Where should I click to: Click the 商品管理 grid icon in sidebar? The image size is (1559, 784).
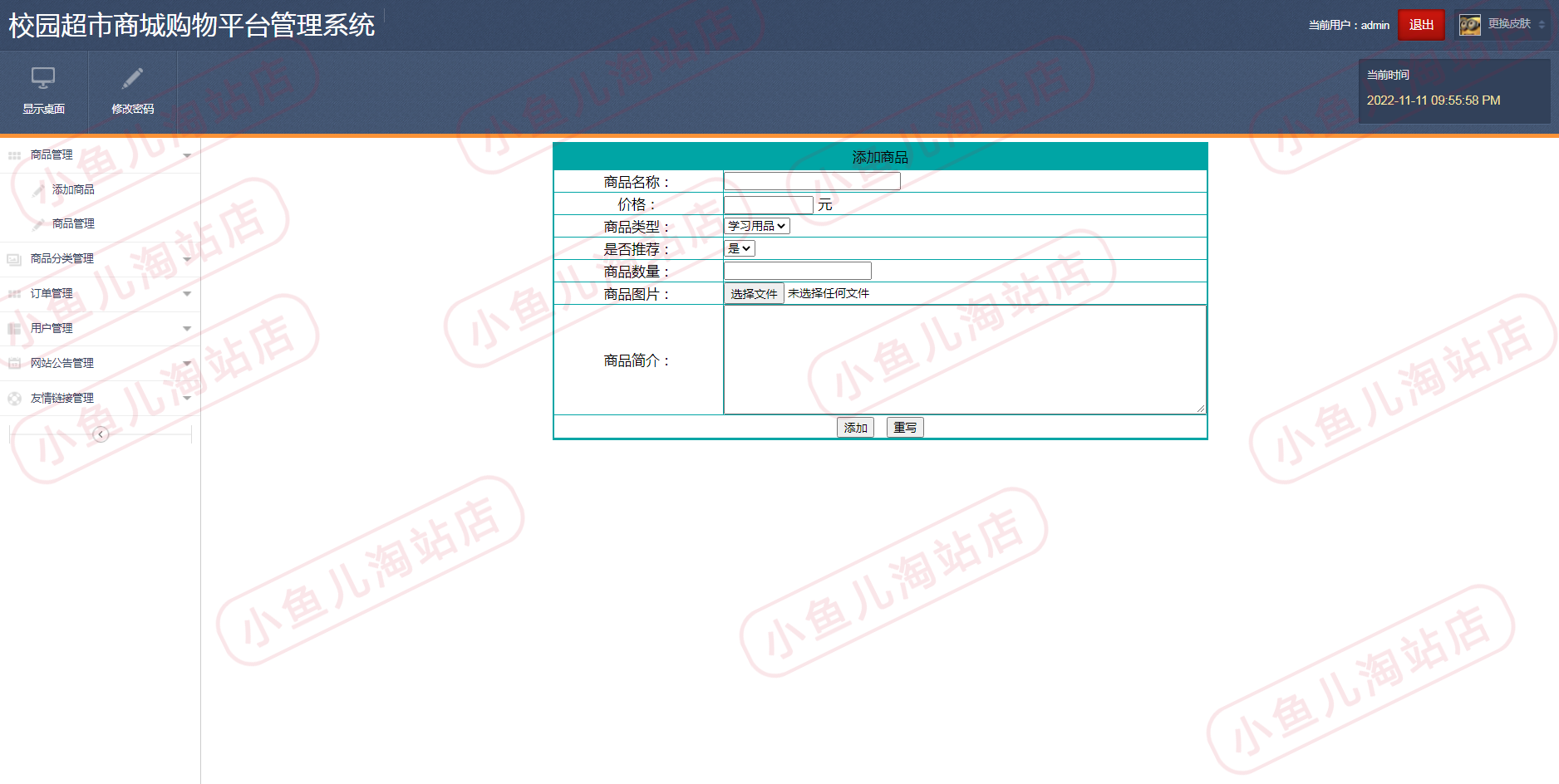(x=14, y=155)
